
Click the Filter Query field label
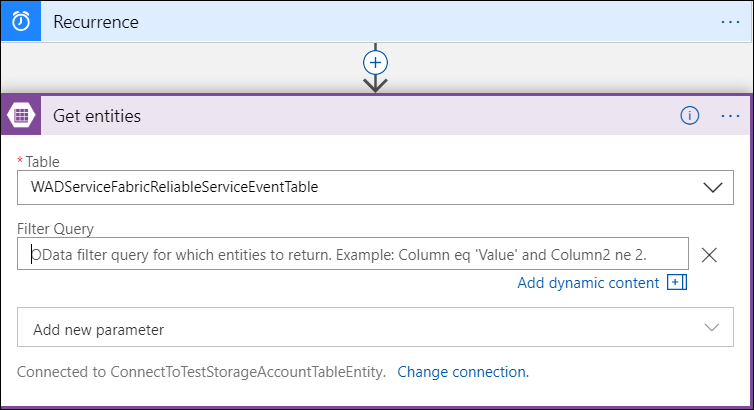click(x=55, y=229)
